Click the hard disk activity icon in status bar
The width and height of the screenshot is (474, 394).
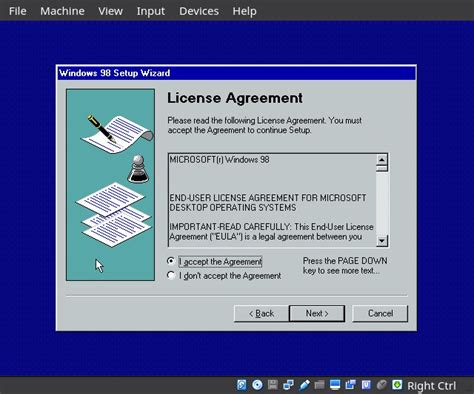pos(242,385)
